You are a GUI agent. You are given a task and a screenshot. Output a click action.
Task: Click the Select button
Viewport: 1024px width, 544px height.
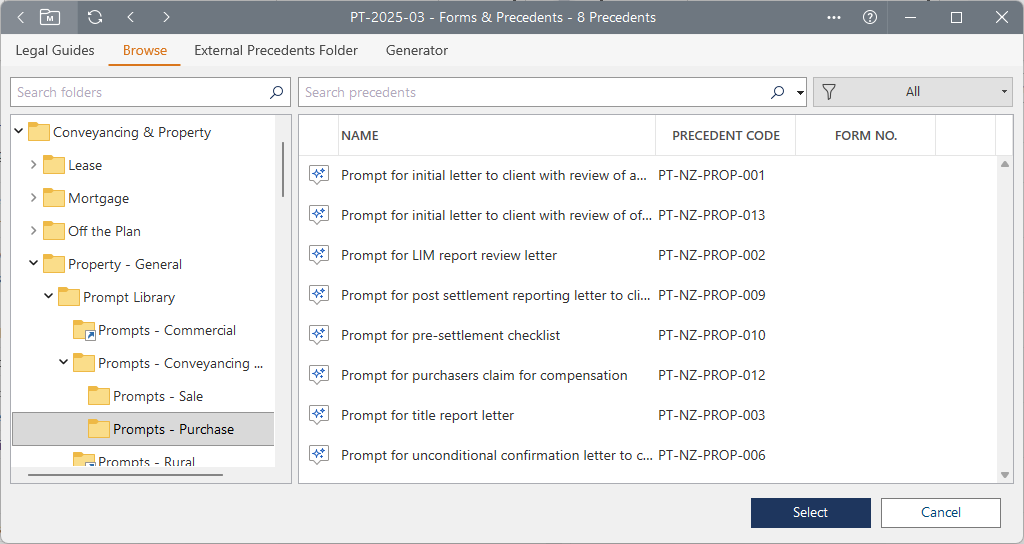[810, 513]
